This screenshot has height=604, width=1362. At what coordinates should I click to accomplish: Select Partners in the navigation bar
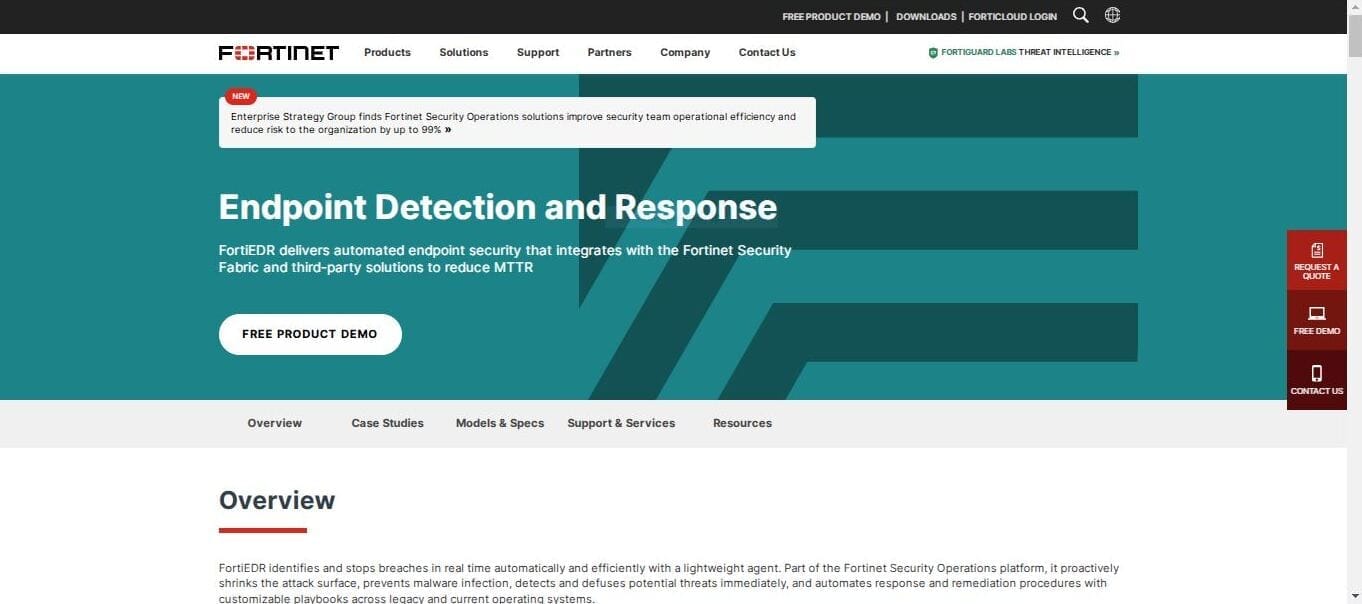[609, 52]
